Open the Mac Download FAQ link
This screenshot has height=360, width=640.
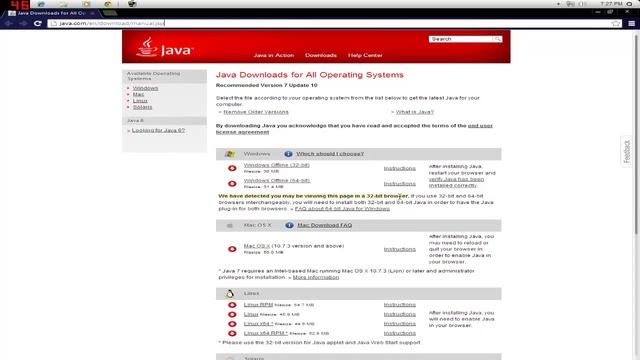coord(324,225)
